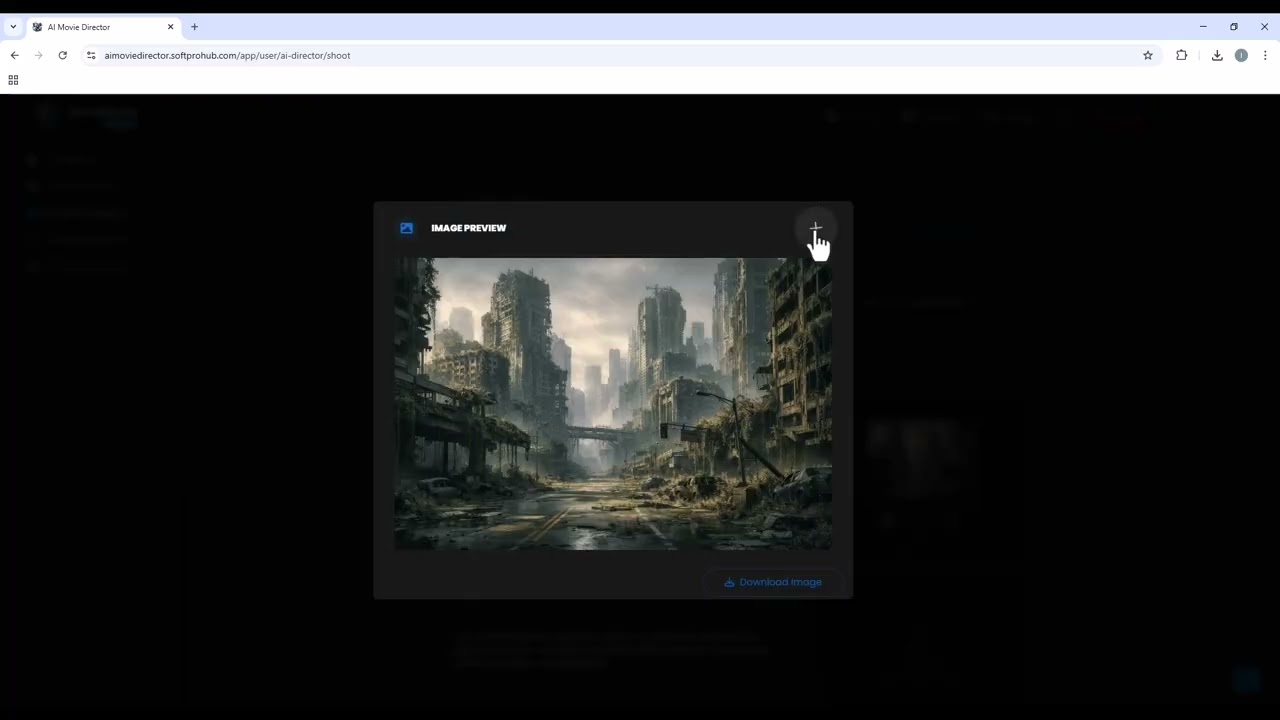Show the browser downloads panel
This screenshot has height=720, width=1280.
click(1217, 55)
